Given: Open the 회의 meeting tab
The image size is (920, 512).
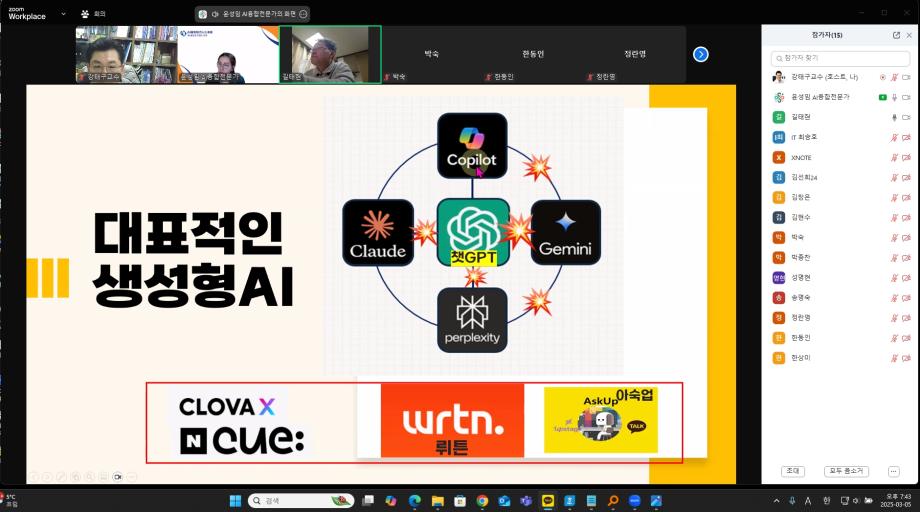Looking at the screenshot, I should 93,14.
